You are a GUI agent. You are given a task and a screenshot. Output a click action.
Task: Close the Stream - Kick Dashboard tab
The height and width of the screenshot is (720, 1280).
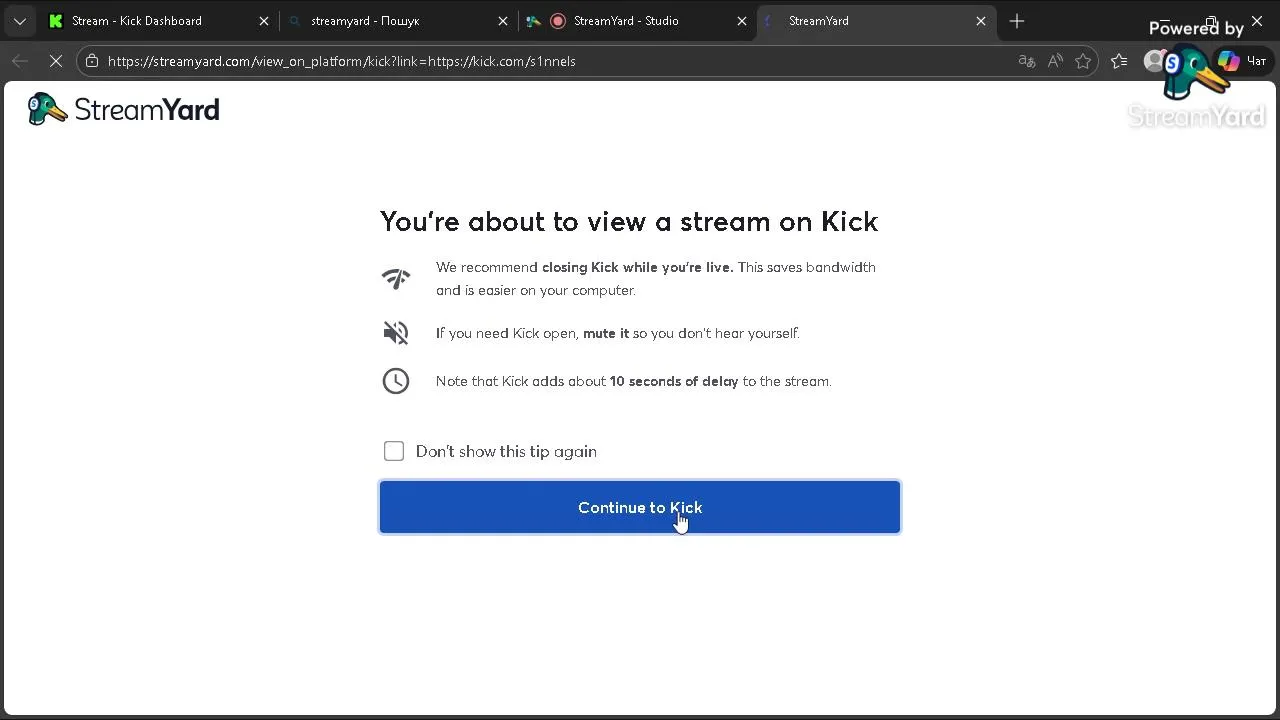click(264, 21)
